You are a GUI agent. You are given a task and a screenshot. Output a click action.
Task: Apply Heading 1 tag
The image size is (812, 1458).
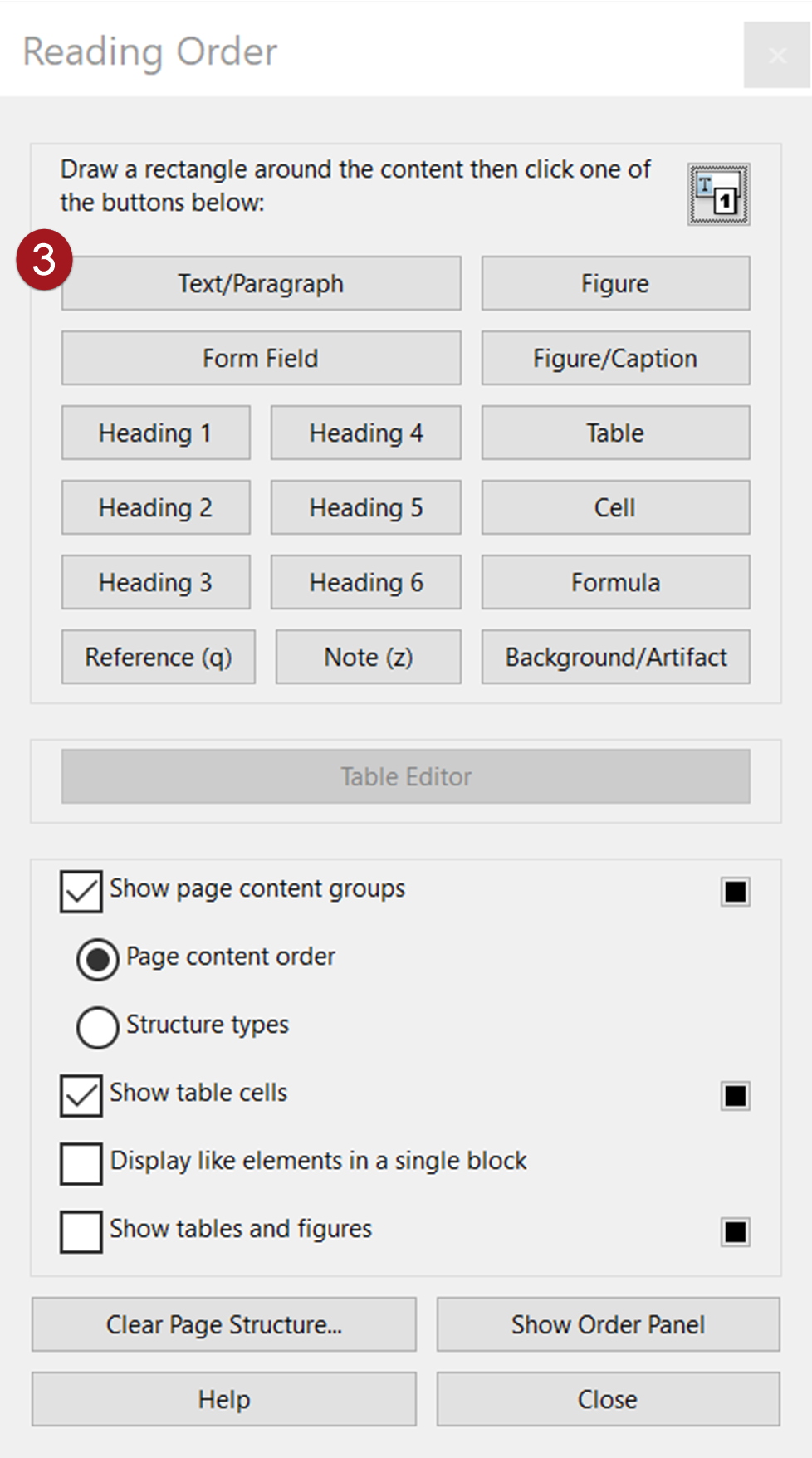click(x=155, y=433)
